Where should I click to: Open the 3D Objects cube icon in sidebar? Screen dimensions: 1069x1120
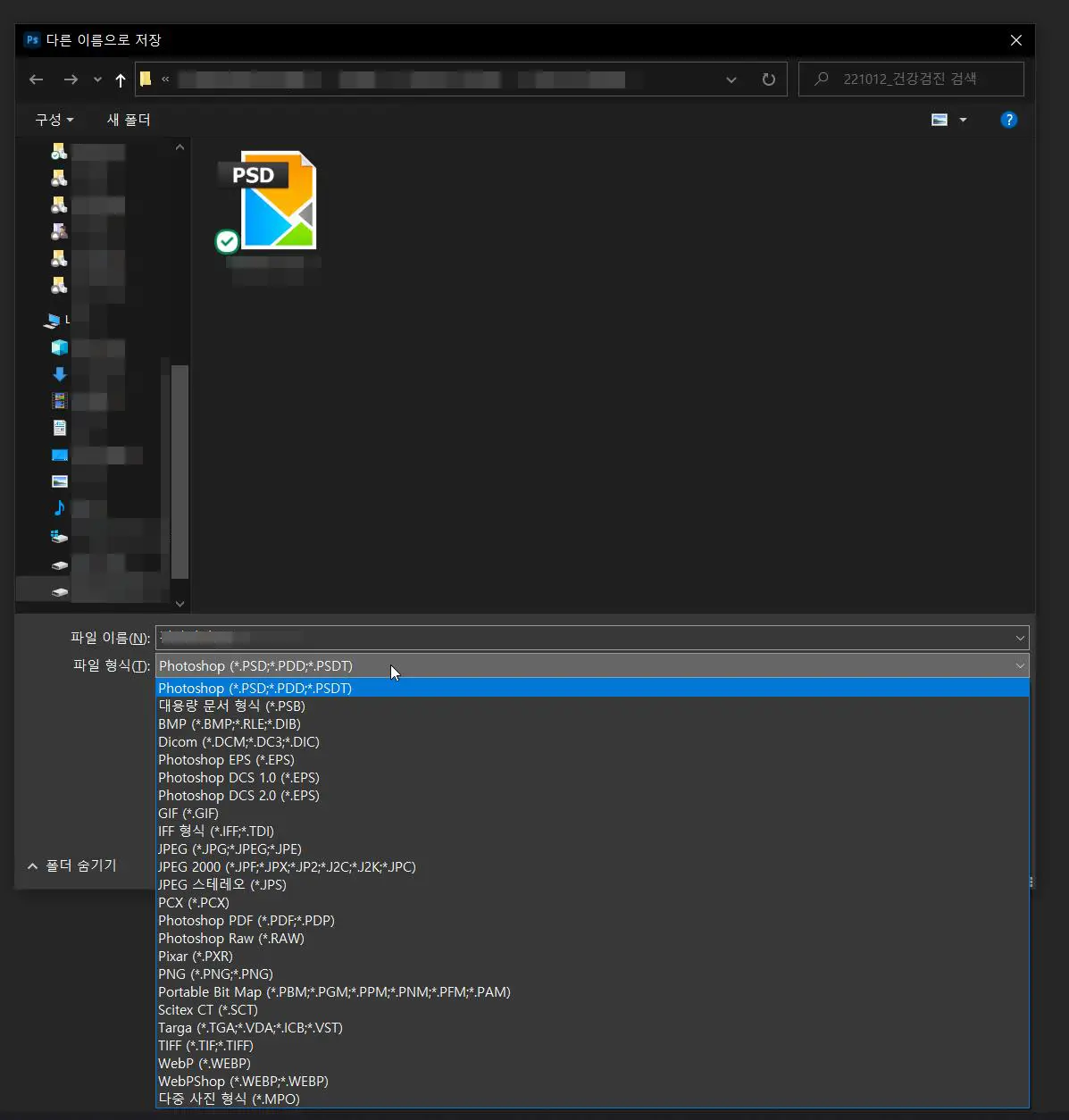point(60,347)
